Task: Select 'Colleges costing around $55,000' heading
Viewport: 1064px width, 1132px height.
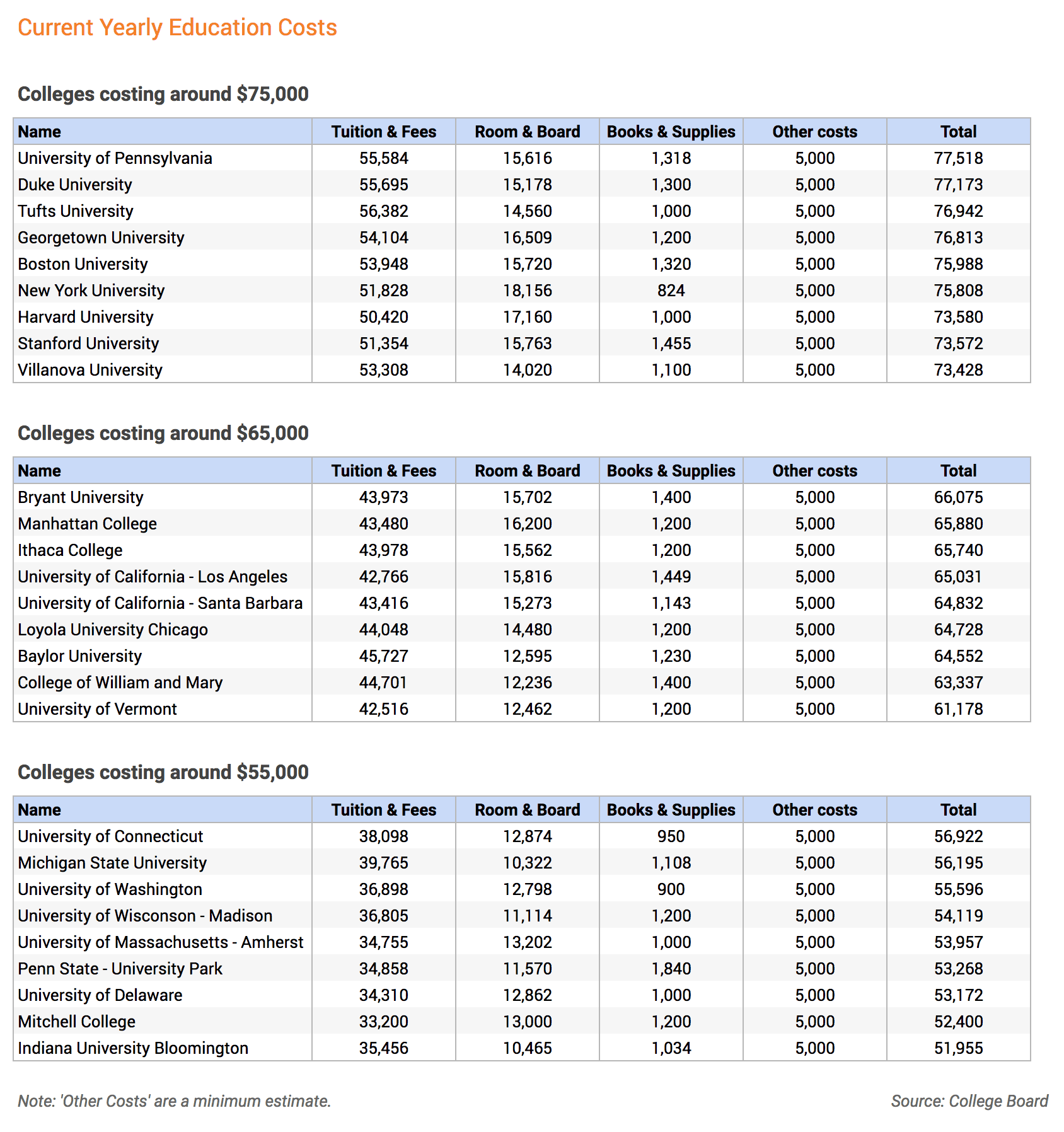Action: pyautogui.click(x=163, y=772)
